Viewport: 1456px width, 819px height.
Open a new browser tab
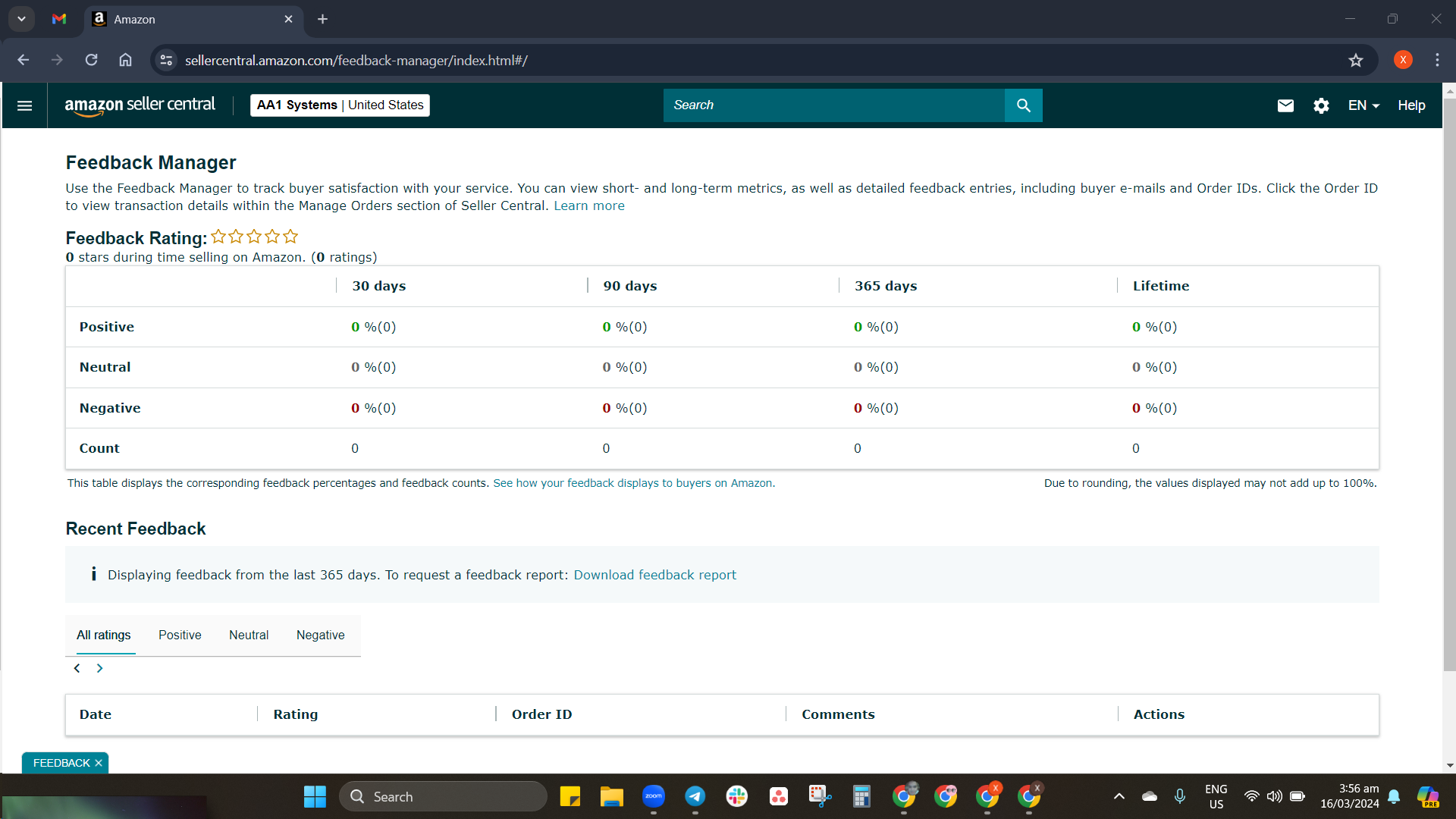coord(322,19)
